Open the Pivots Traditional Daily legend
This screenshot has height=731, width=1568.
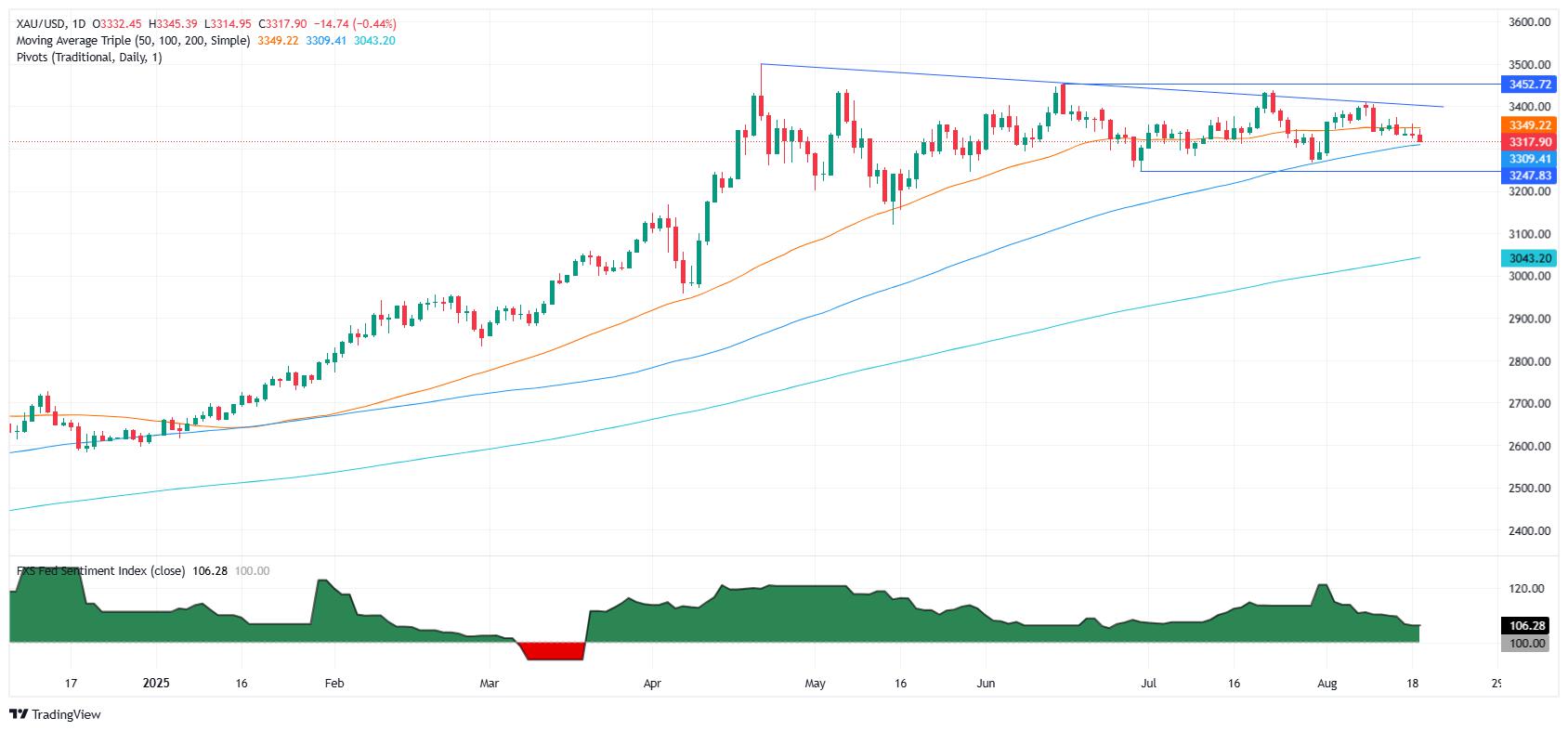point(89,58)
